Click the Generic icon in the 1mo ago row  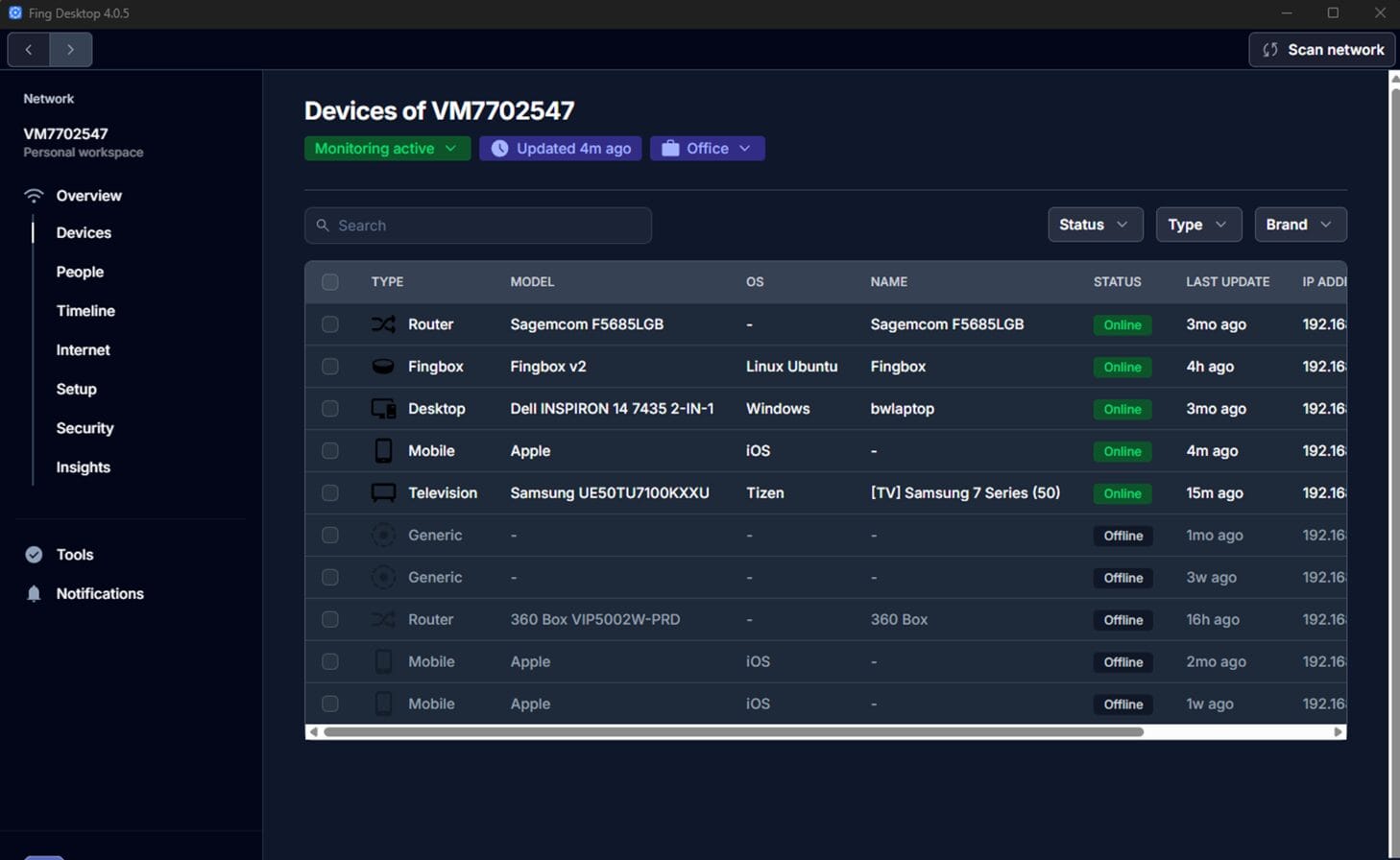coord(383,536)
